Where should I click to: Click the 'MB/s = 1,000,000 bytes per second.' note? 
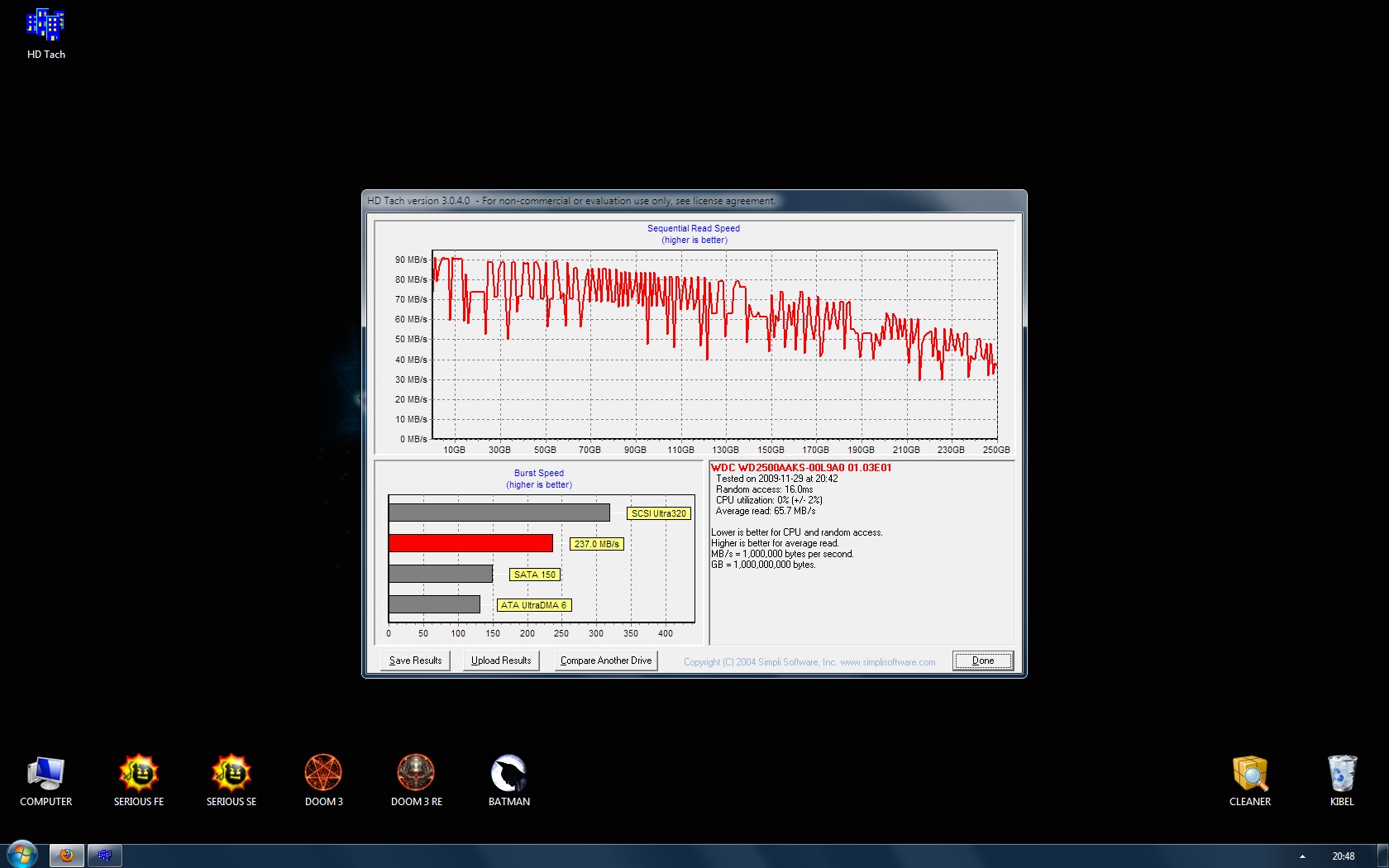click(x=782, y=554)
